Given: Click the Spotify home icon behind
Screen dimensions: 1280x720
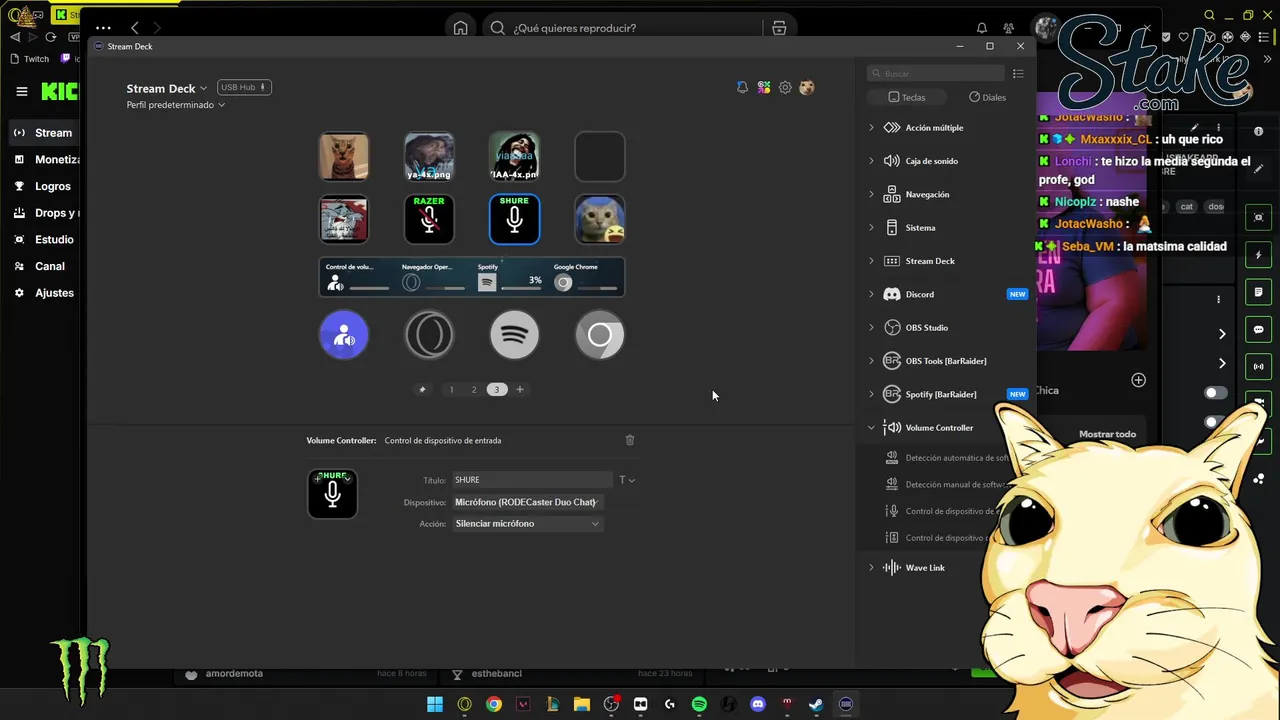Looking at the screenshot, I should [460, 28].
